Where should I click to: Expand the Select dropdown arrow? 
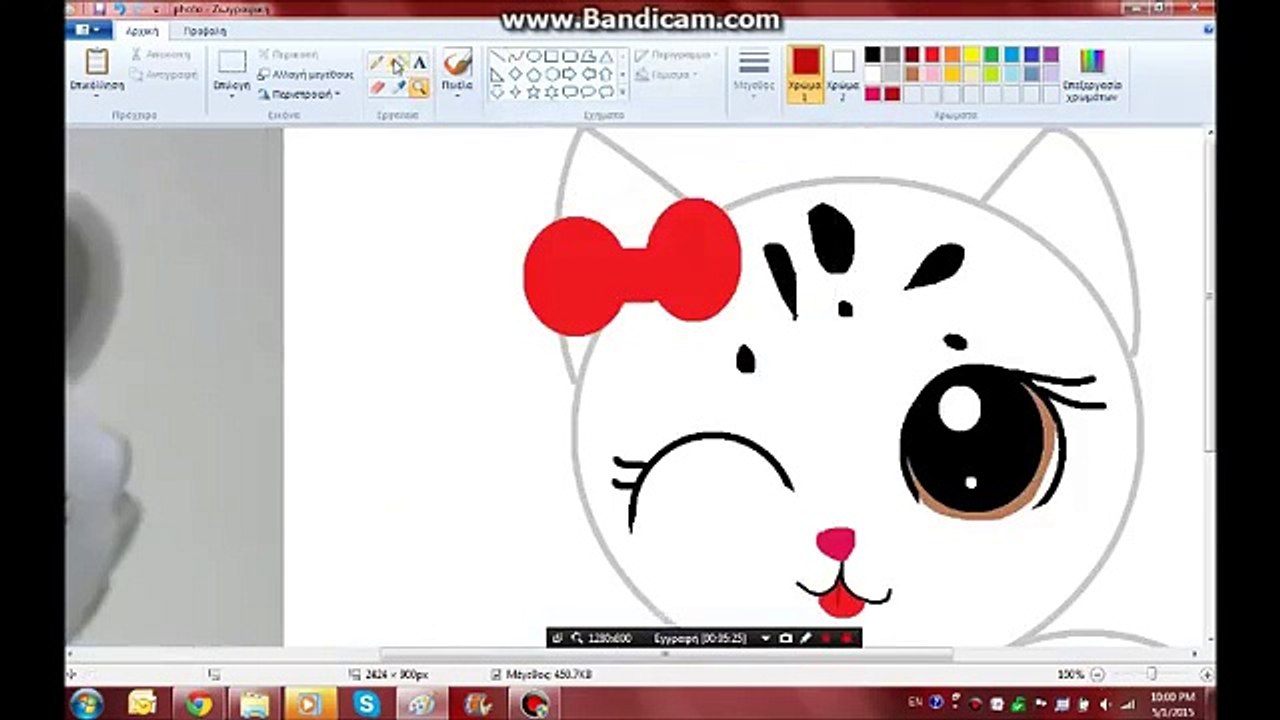pos(232,97)
